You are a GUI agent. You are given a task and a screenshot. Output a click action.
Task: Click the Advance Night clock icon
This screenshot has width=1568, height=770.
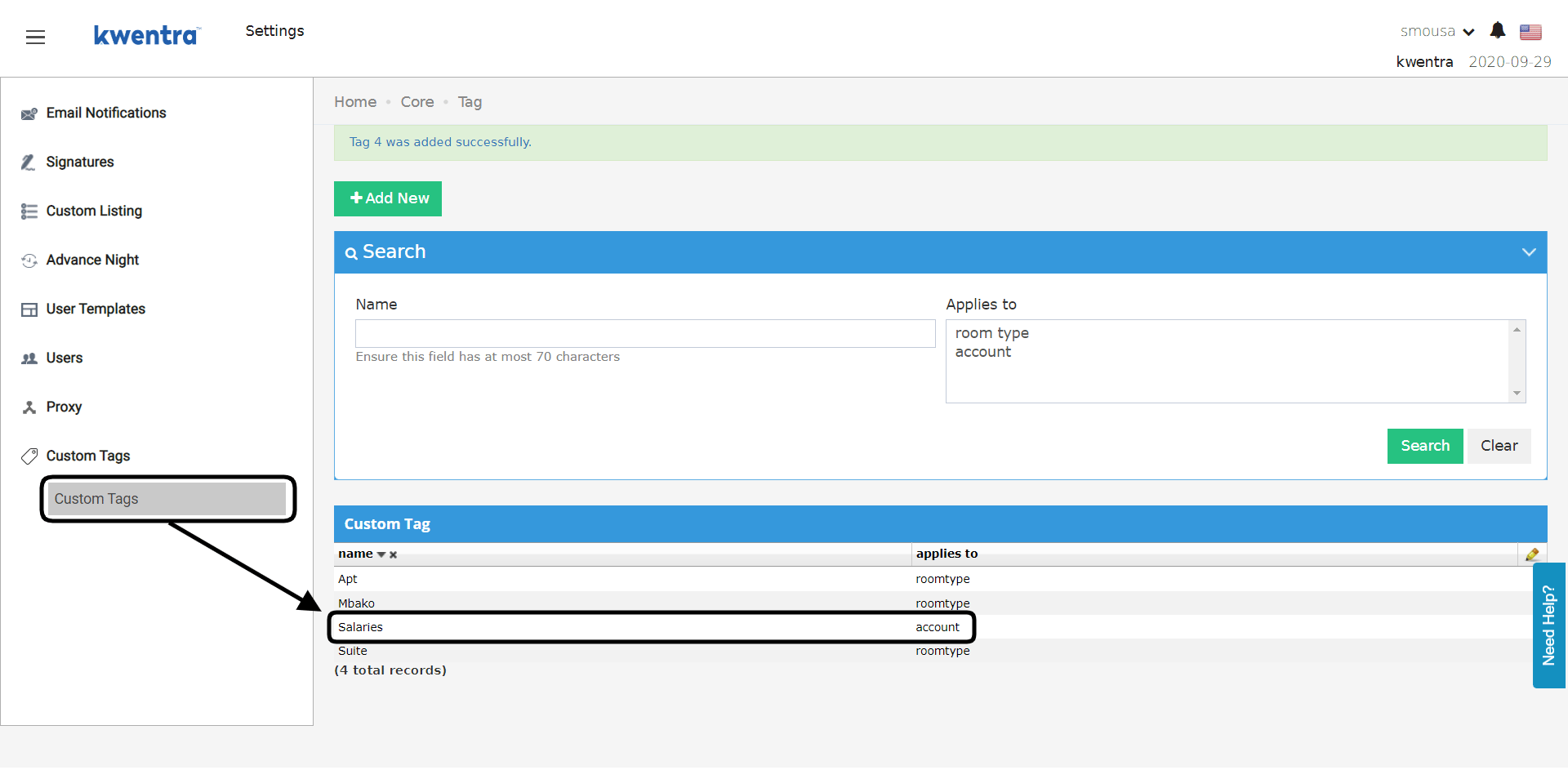coord(29,260)
